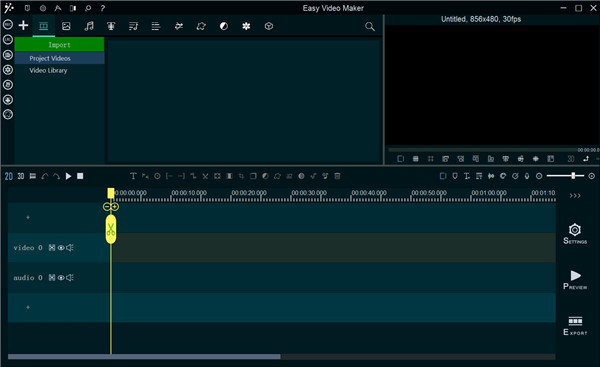Viewport: 600px width, 367px height.
Task: Click the Export button
Action: 575,326
